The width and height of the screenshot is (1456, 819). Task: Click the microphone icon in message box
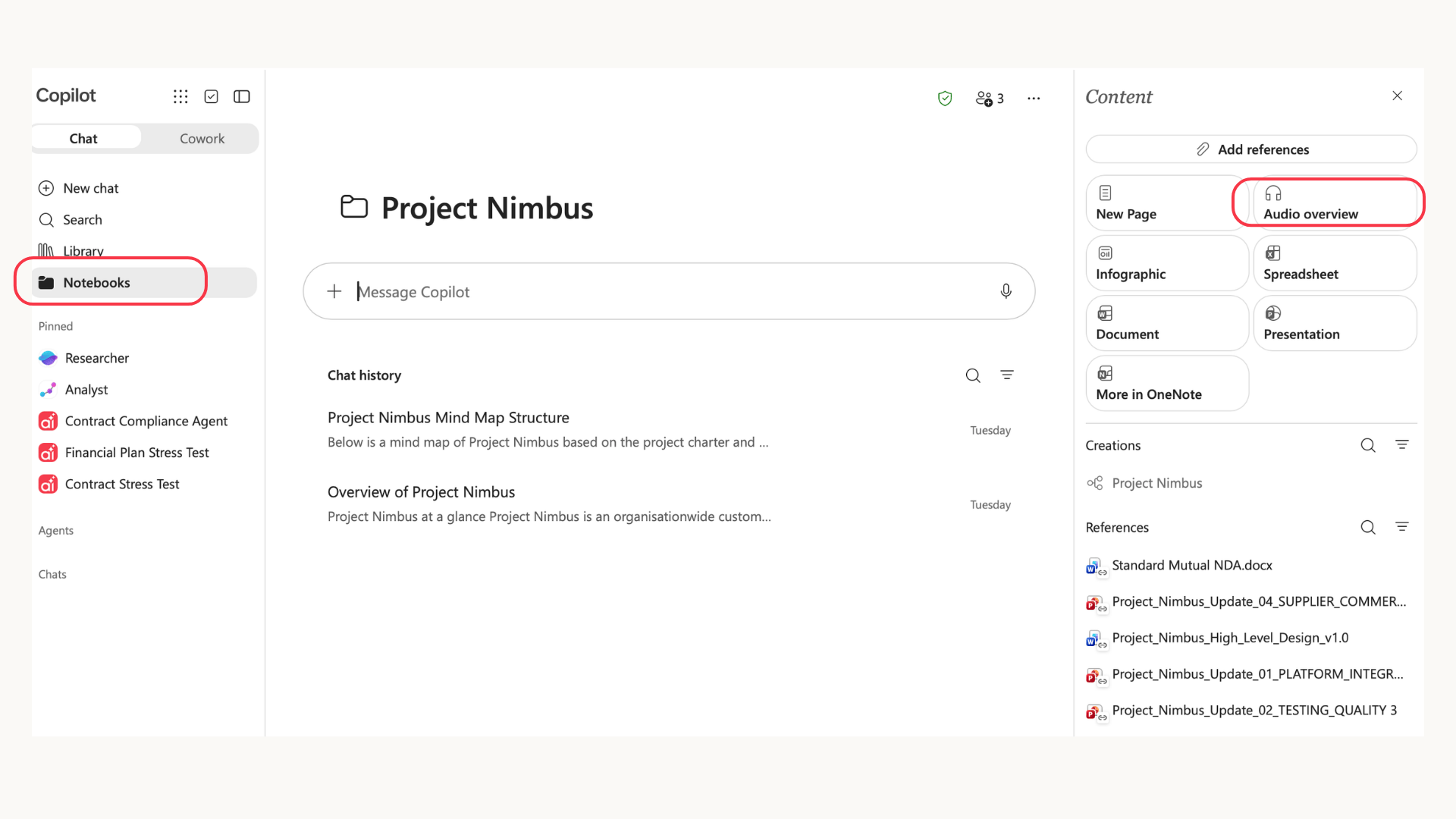click(1006, 291)
